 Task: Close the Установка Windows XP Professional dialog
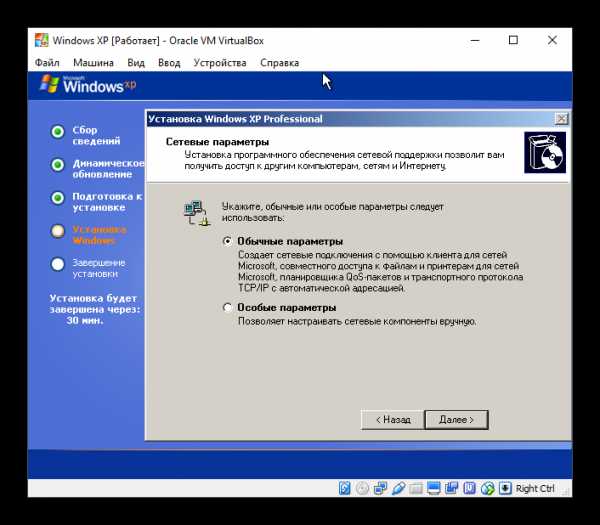point(561,119)
